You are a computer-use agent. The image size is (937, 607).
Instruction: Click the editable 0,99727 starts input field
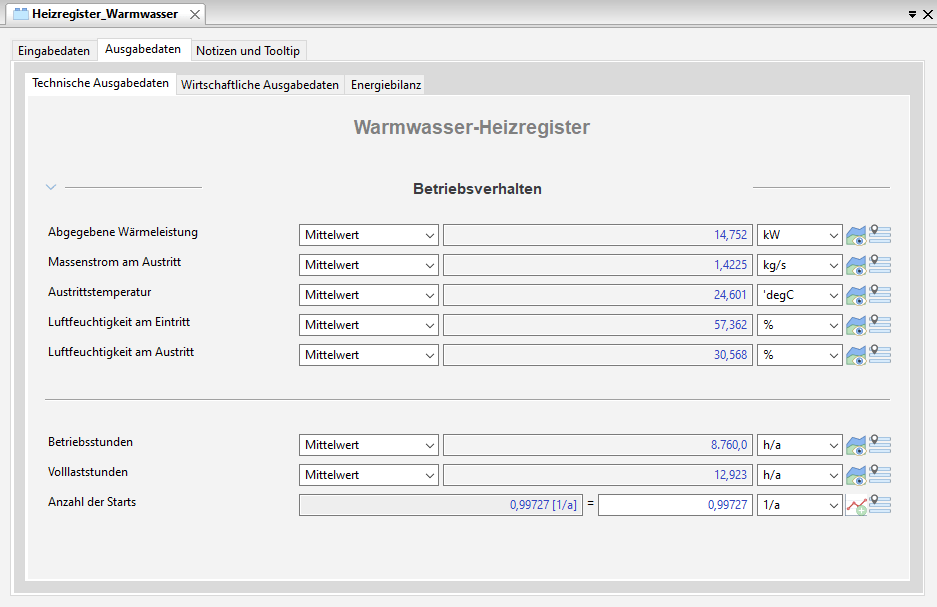click(x=675, y=505)
